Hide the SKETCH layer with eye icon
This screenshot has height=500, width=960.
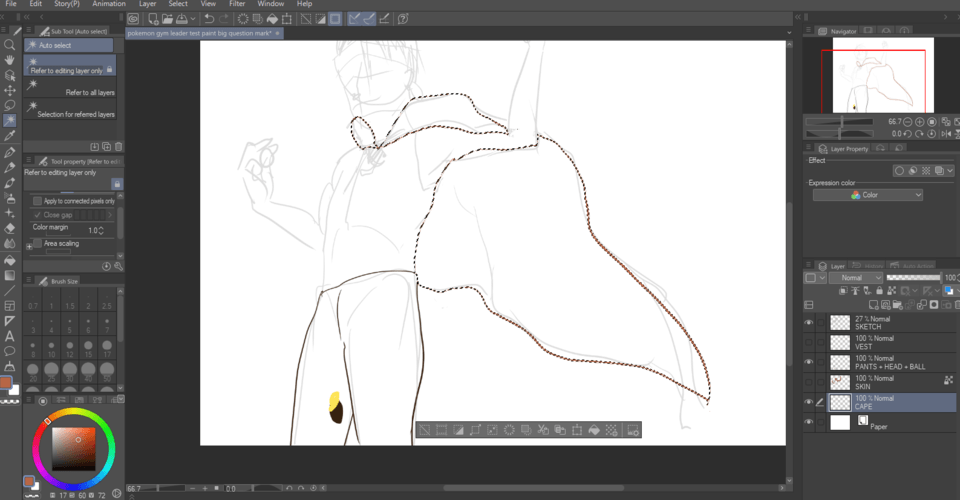point(809,322)
